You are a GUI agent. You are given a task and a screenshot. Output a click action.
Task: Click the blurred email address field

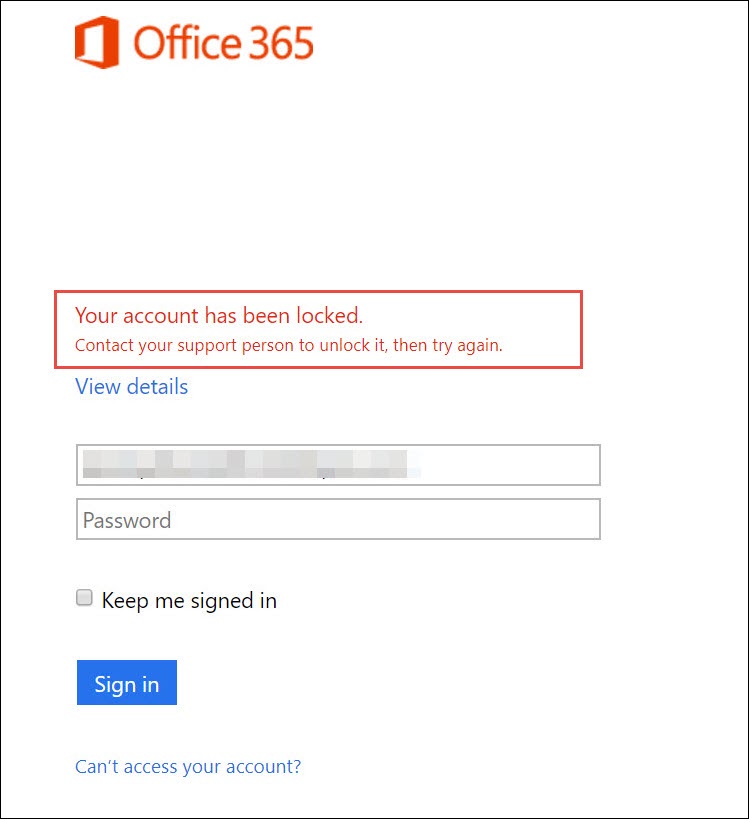coord(338,465)
